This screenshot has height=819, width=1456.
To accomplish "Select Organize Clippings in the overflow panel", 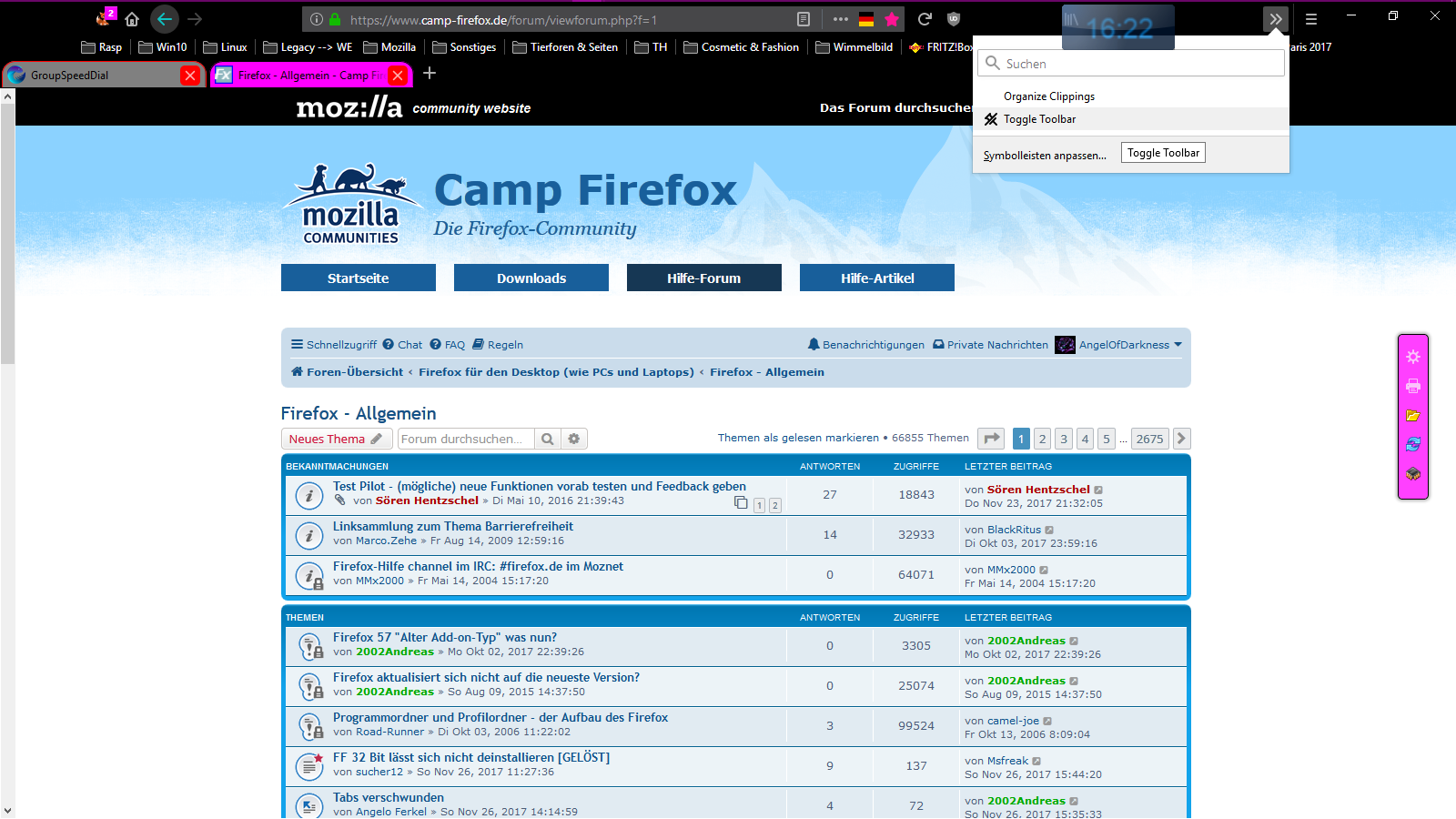I will (1131, 96).
